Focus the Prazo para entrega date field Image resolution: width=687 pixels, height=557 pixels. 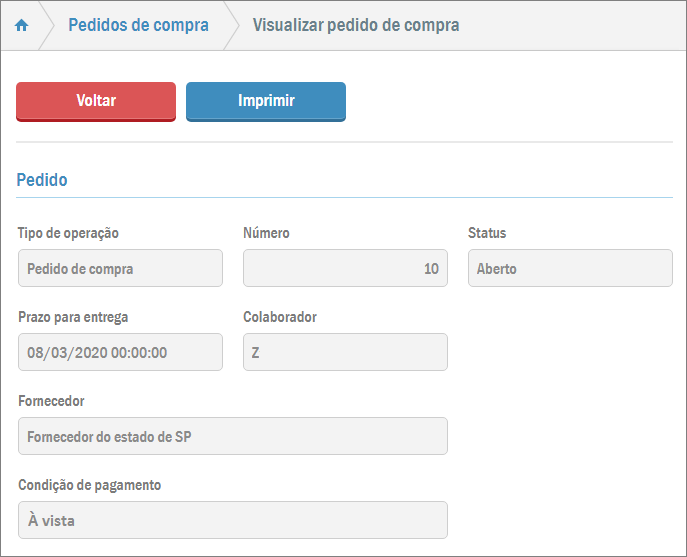(x=120, y=352)
